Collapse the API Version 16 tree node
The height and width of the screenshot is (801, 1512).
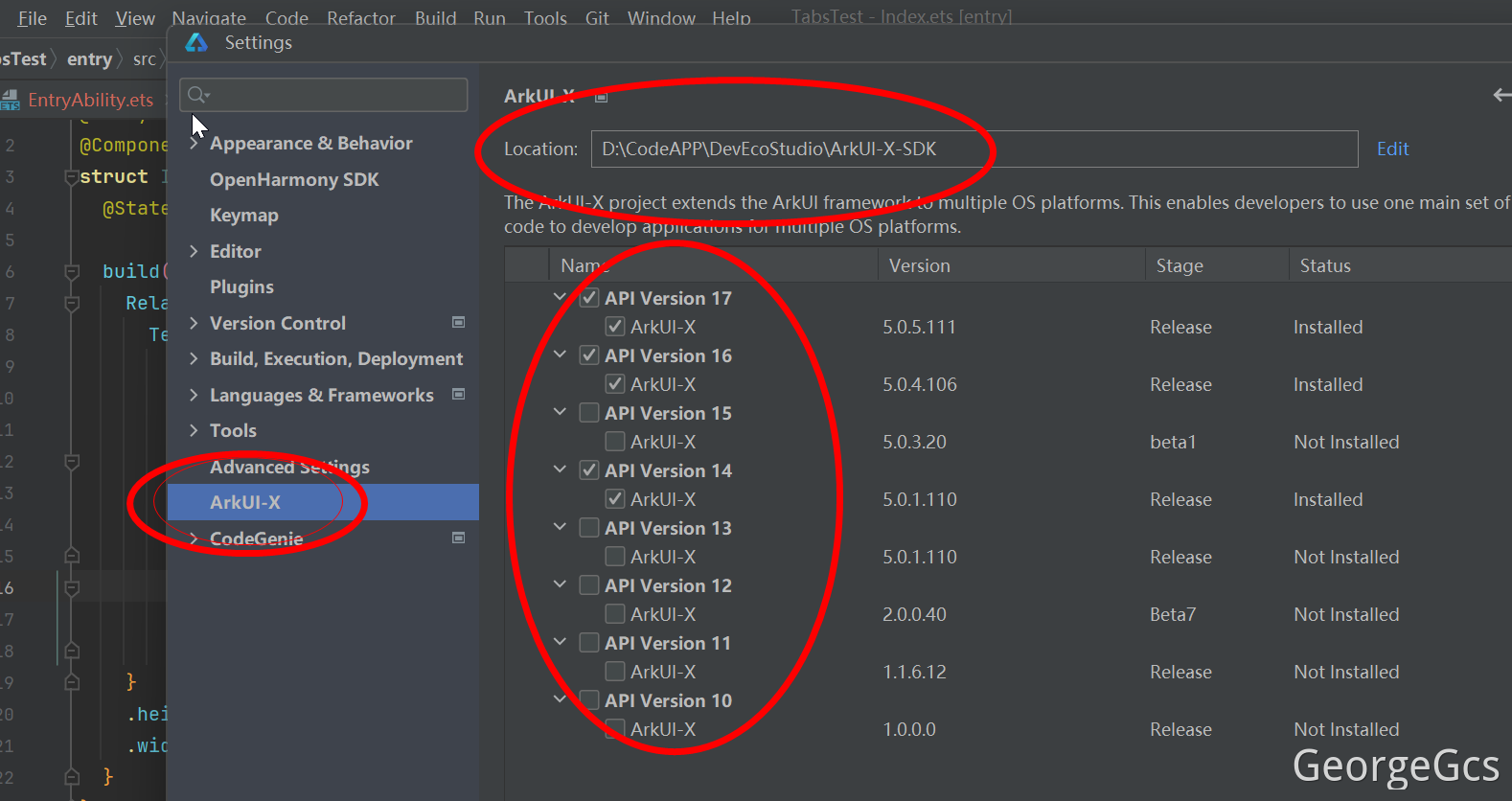[561, 355]
